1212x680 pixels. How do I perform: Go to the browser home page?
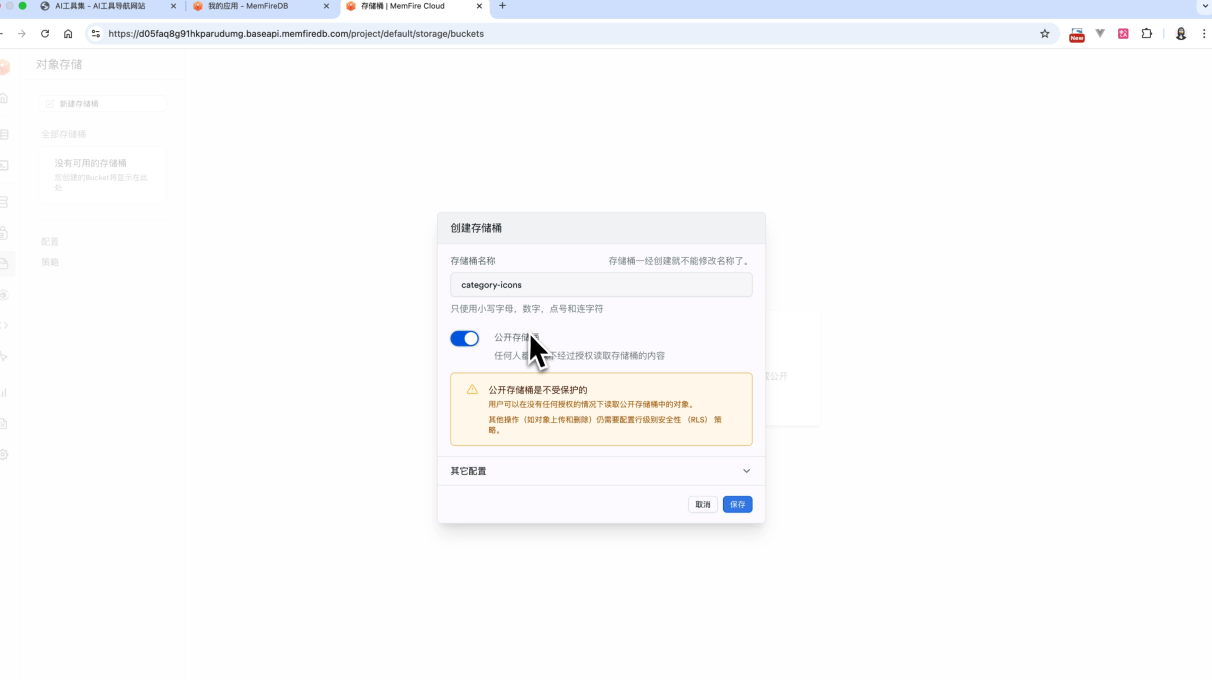[68, 34]
